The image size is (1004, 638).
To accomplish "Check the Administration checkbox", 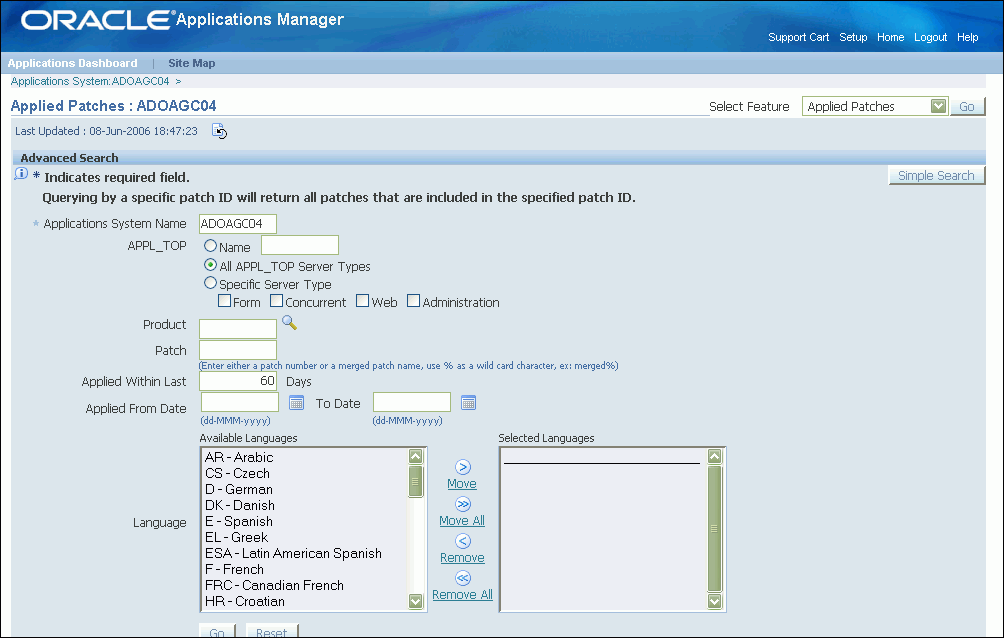I will [414, 301].
